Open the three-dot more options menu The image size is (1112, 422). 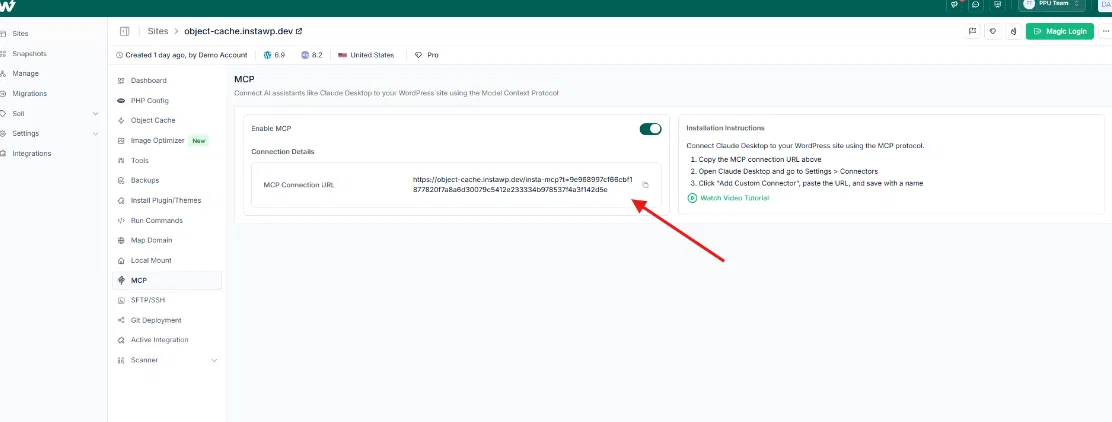1105,31
